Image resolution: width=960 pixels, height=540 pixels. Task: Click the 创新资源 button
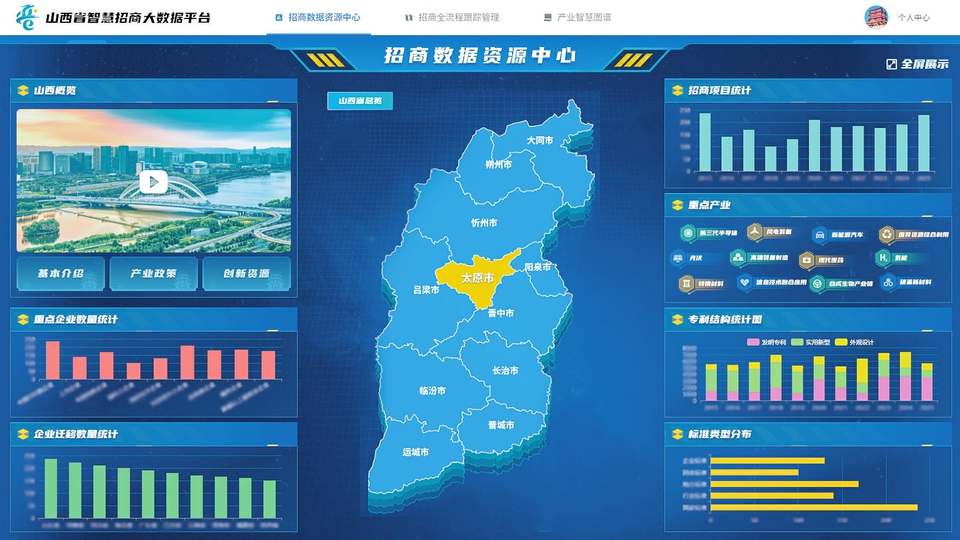[246, 273]
